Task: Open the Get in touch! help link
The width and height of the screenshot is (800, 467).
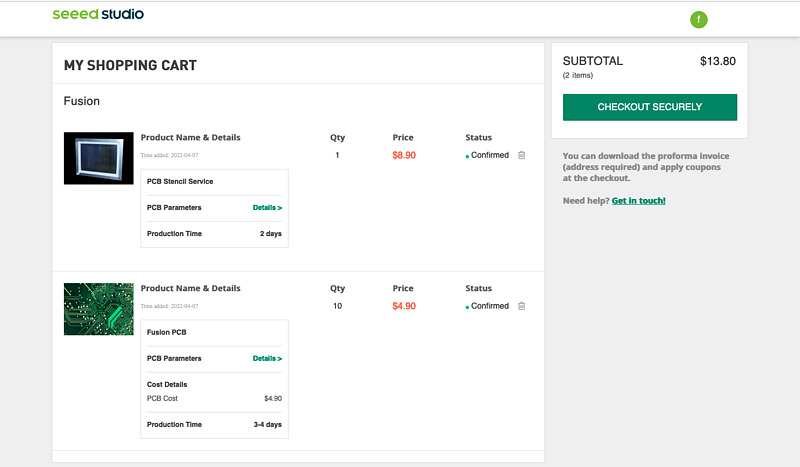Action: tap(638, 201)
